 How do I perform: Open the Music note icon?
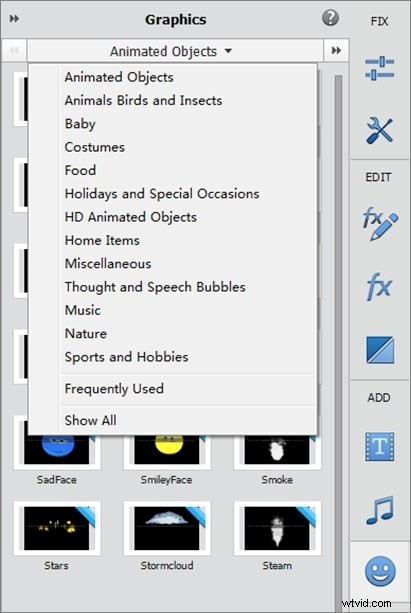point(380,510)
